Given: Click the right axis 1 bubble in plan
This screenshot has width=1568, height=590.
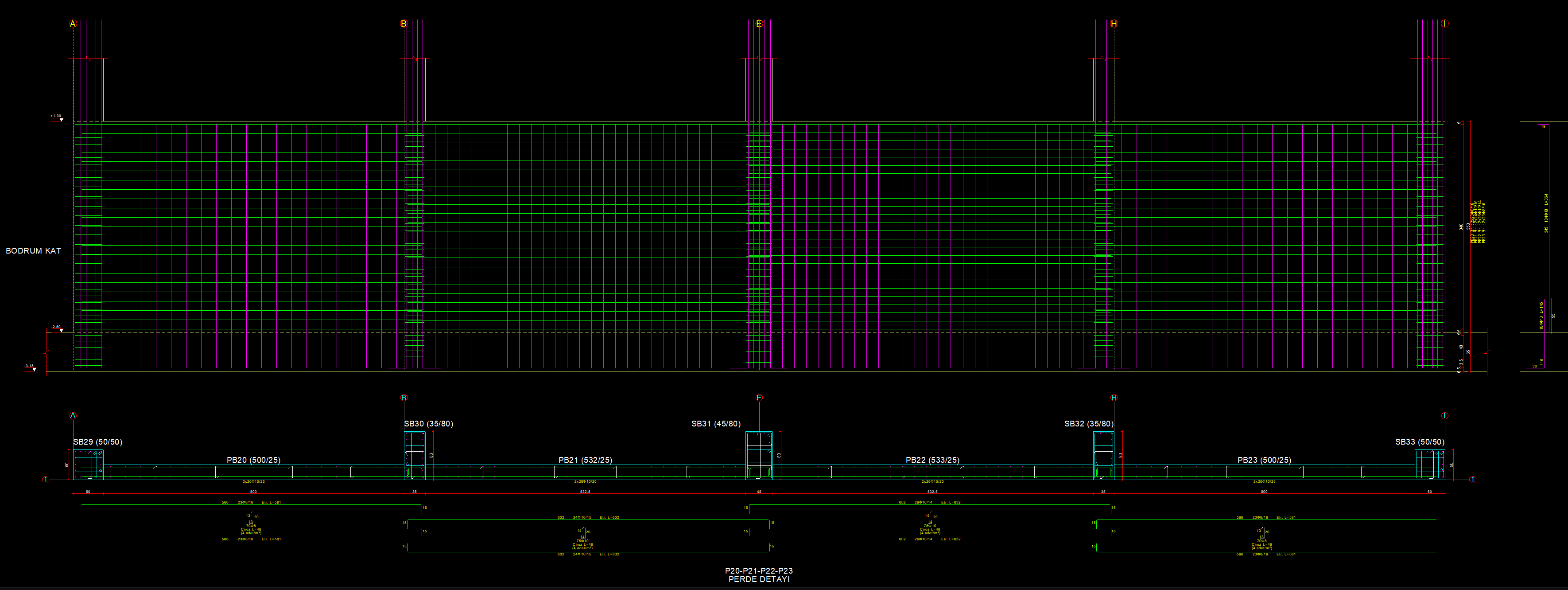Looking at the screenshot, I should pyautogui.click(x=1472, y=480).
